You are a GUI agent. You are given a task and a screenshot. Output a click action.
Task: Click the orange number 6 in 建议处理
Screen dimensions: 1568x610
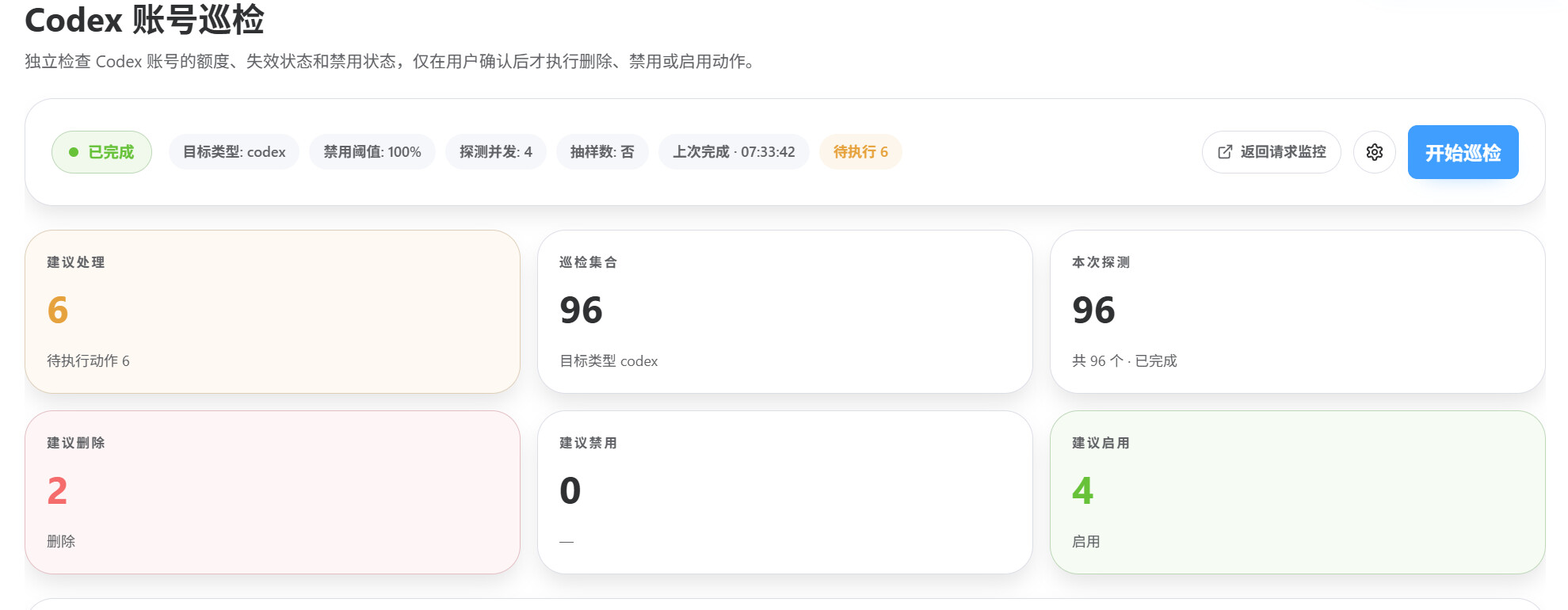(58, 310)
